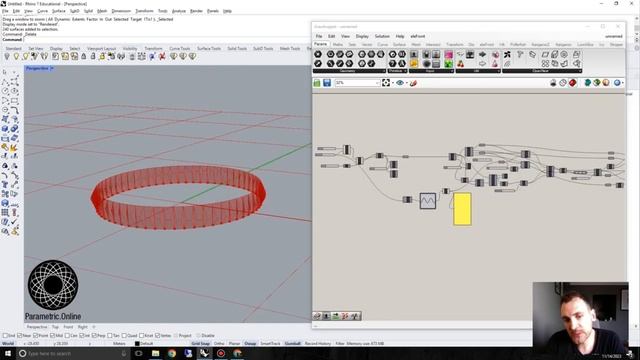Toggle the Int osnap checkbox
The image size is (640, 360).
tap(82, 336)
